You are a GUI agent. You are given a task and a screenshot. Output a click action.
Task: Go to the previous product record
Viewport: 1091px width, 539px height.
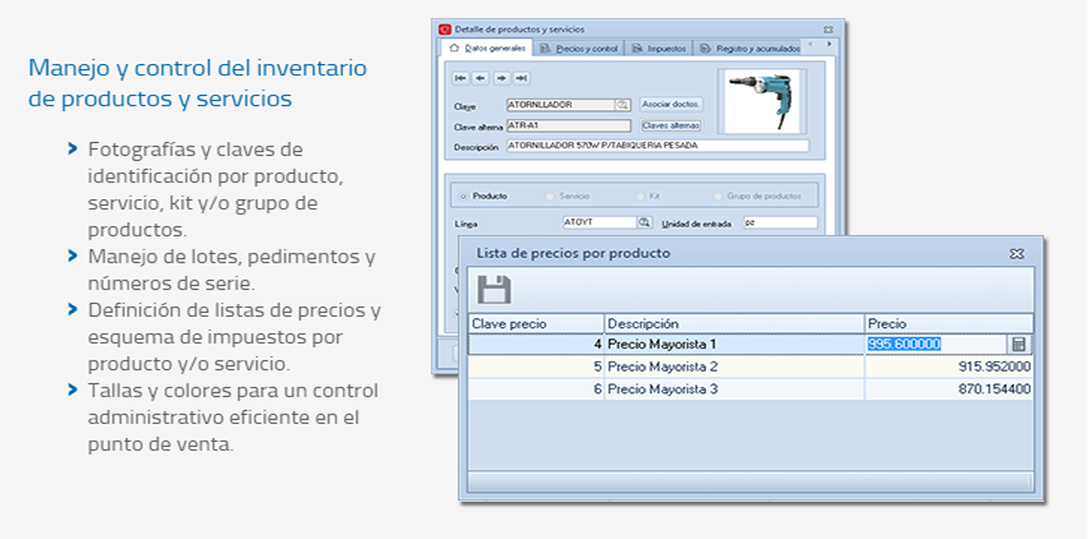(481, 78)
